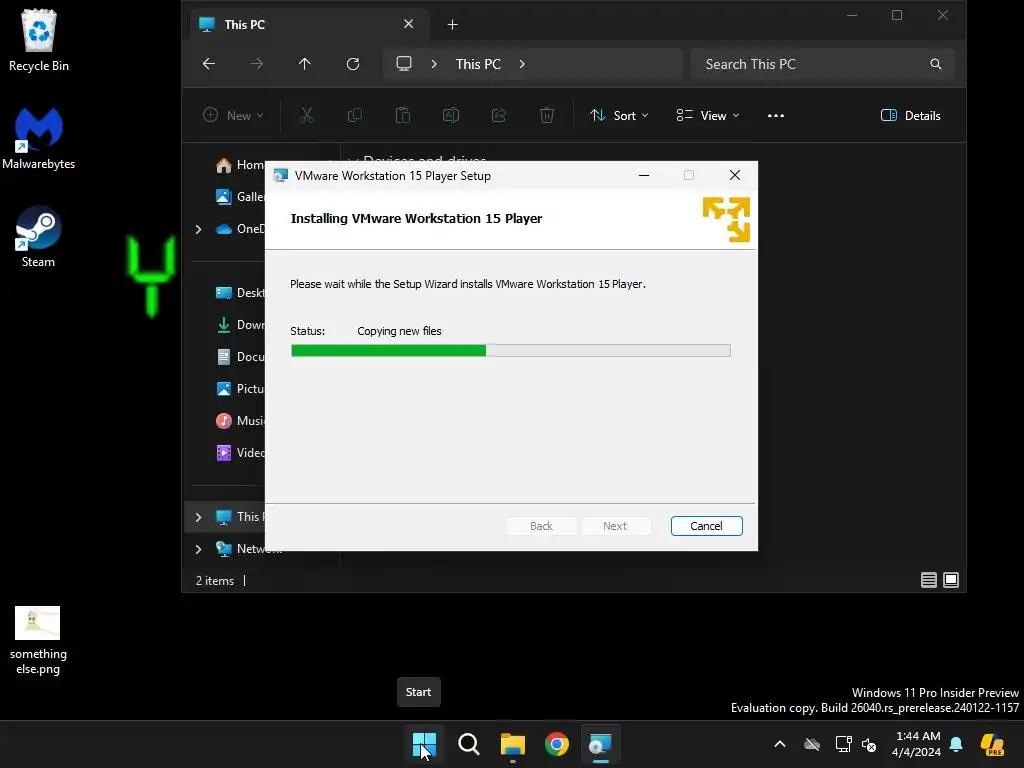The width and height of the screenshot is (1024, 768).
Task: Click the muted volume tray icon
Action: 869,744
